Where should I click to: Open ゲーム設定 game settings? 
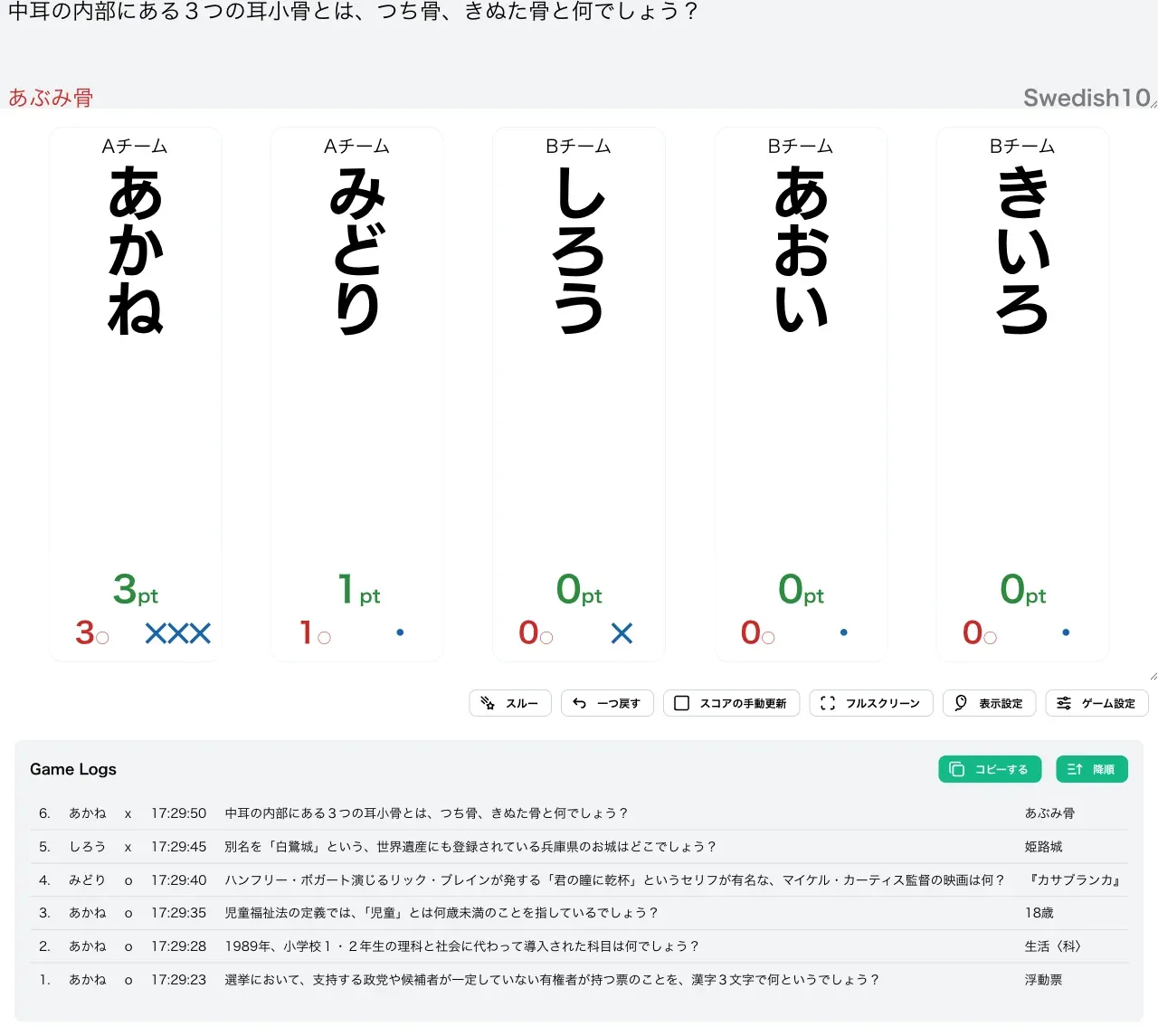tap(1096, 703)
